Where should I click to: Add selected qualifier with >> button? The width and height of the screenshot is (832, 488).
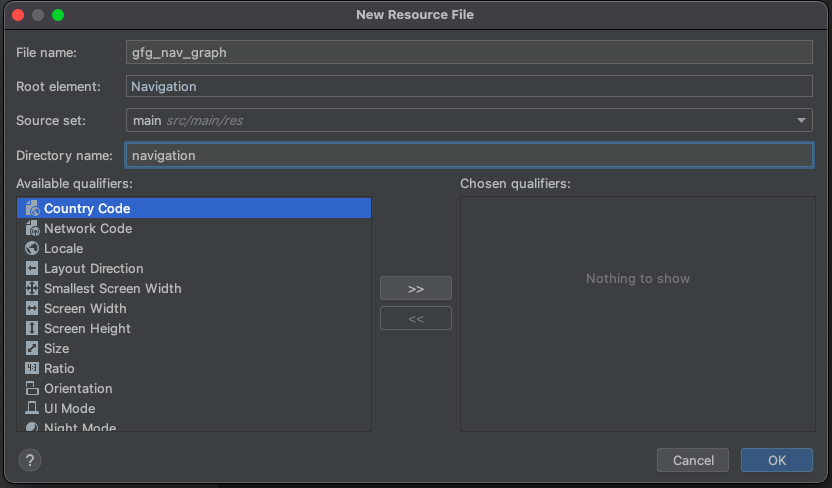[416, 288]
